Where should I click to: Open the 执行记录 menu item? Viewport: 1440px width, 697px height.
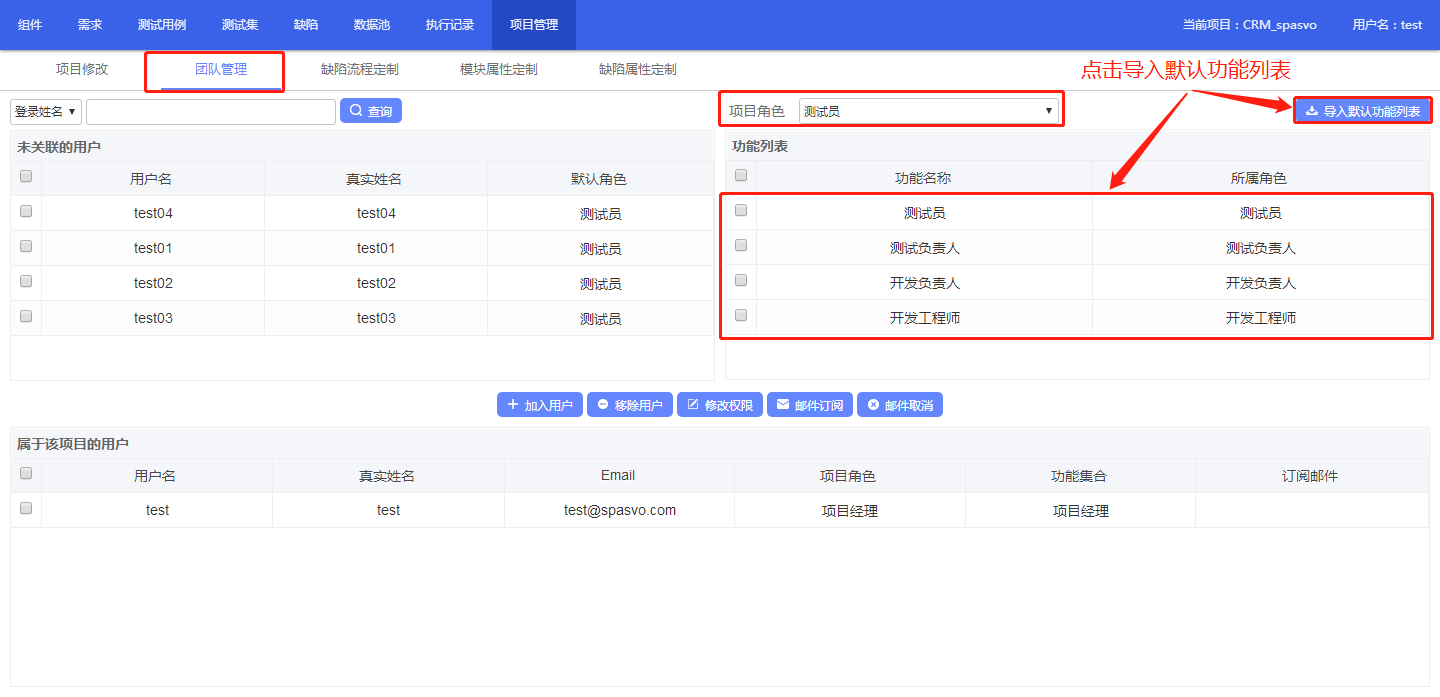(450, 25)
